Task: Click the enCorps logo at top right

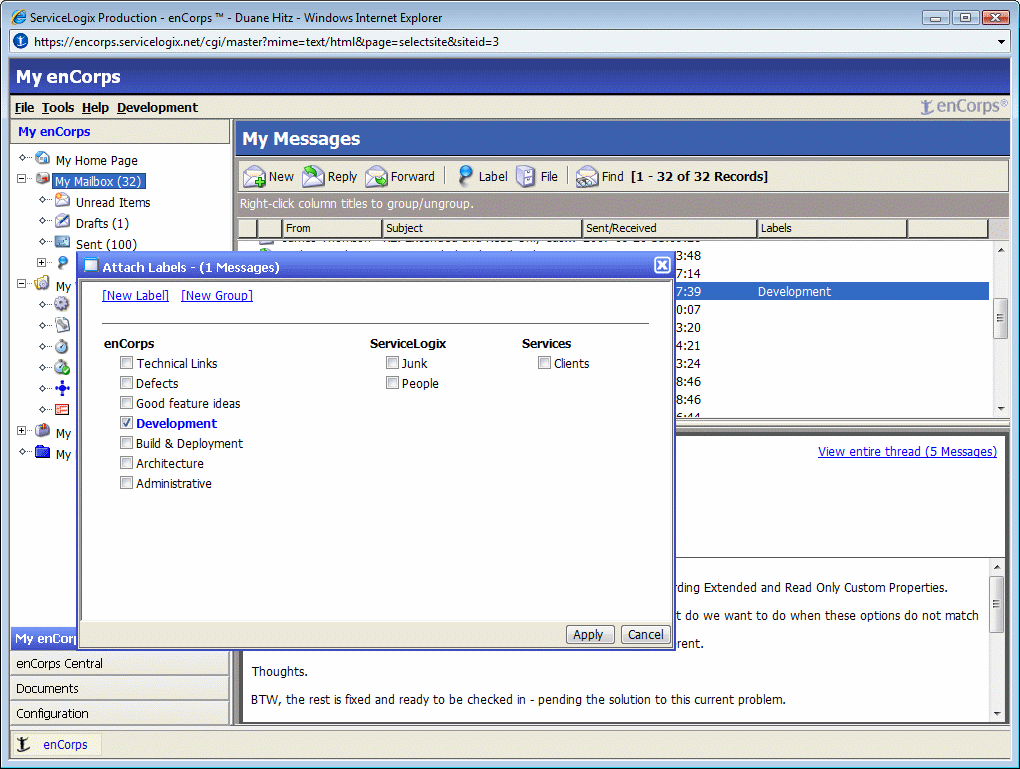Action: tap(963, 106)
